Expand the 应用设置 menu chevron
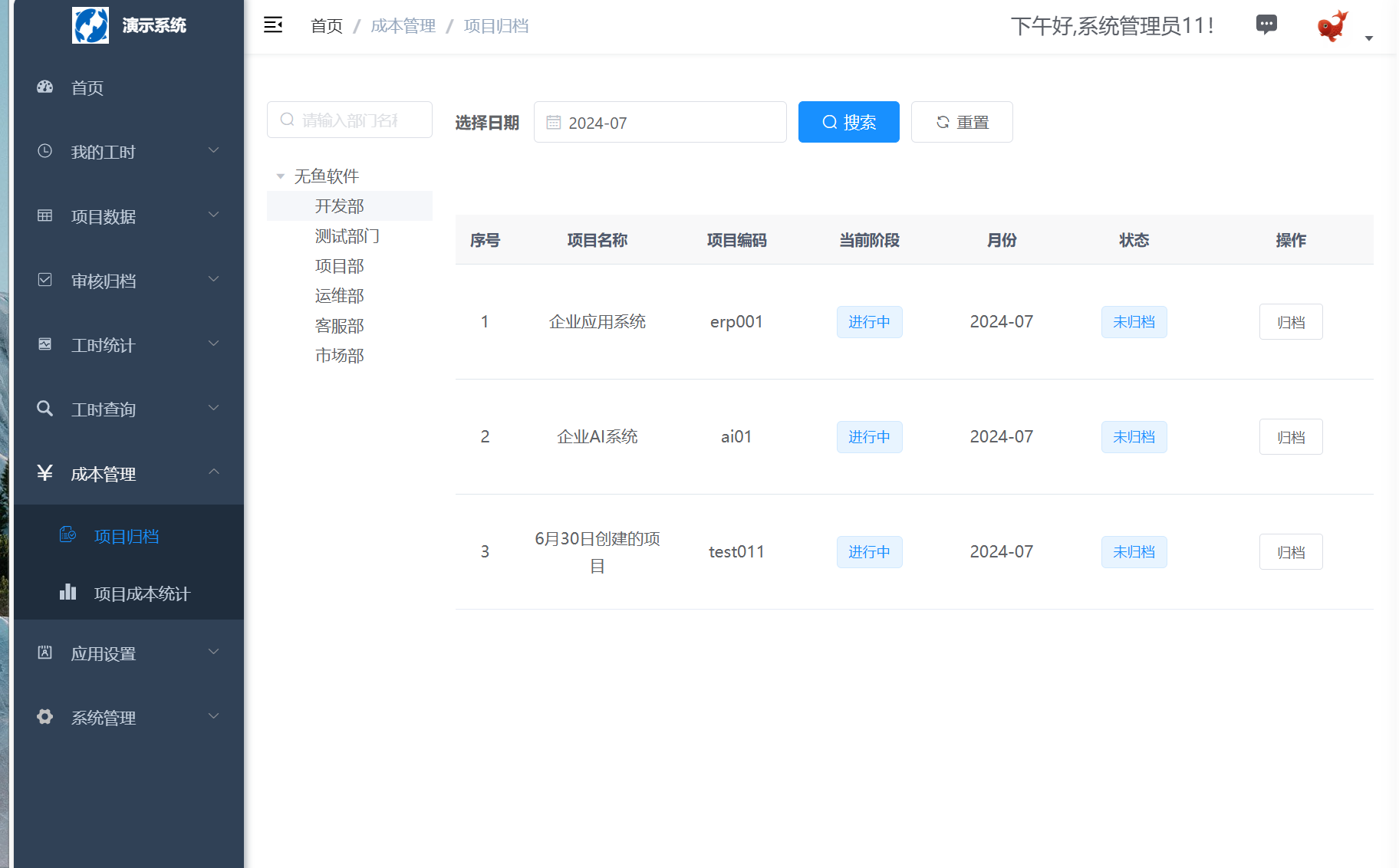The image size is (1399, 868). (214, 652)
